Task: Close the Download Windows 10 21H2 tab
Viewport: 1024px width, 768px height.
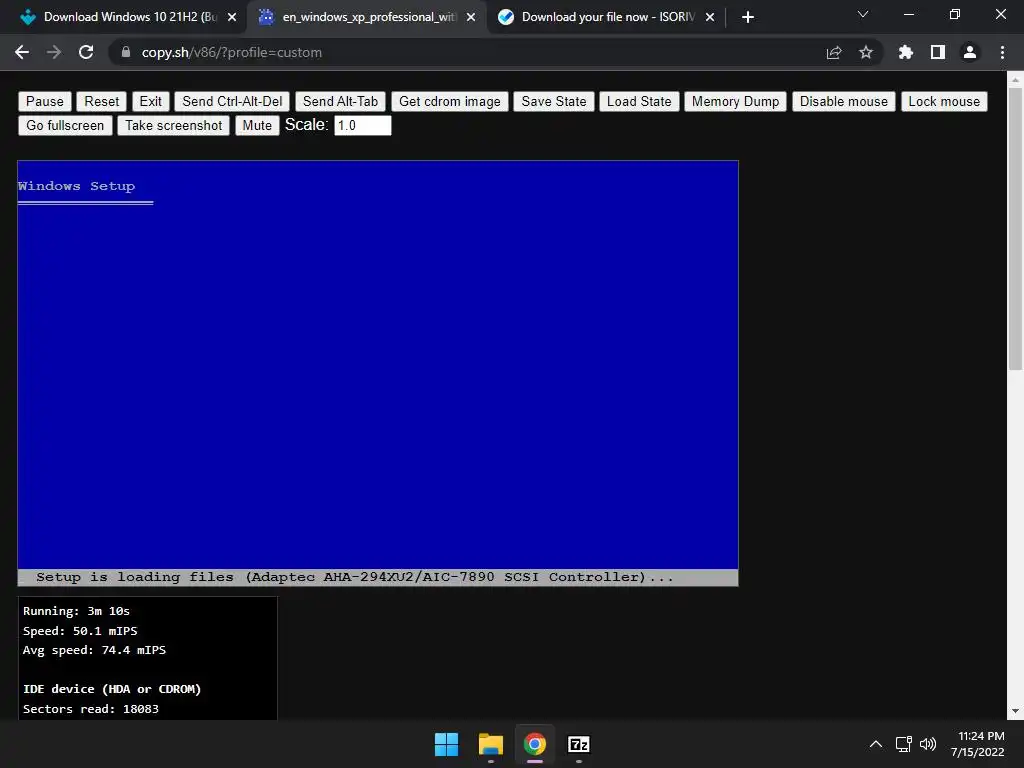Action: point(232,17)
